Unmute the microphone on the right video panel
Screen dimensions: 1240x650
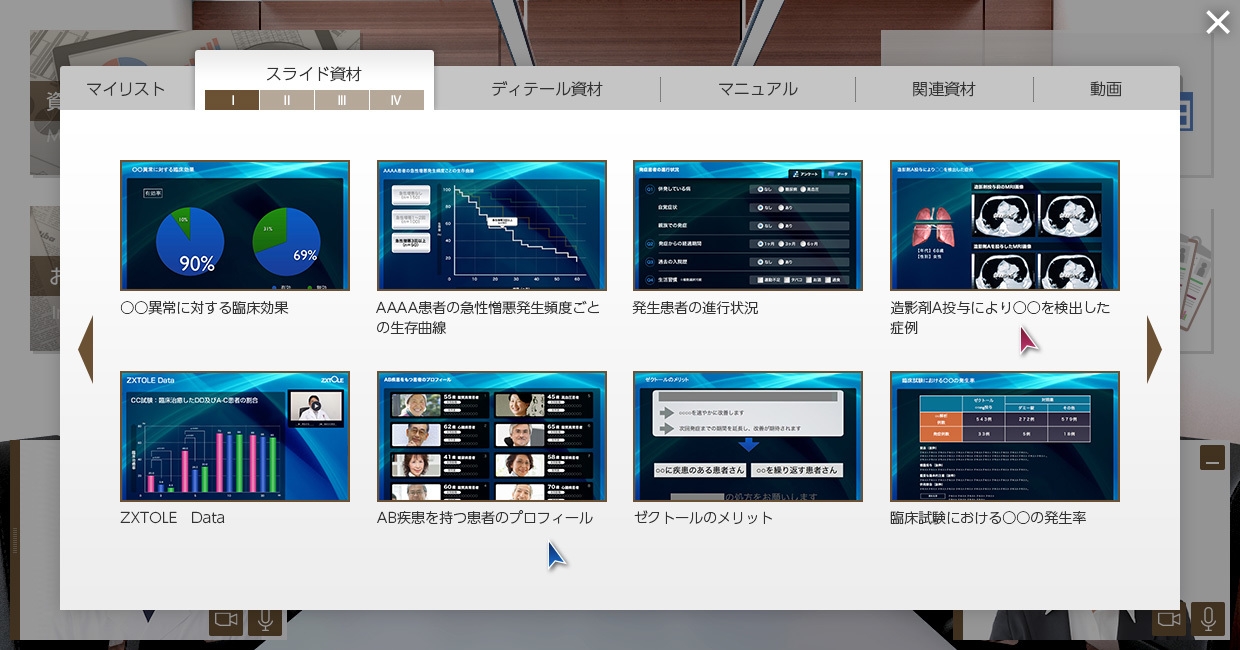(1206, 620)
